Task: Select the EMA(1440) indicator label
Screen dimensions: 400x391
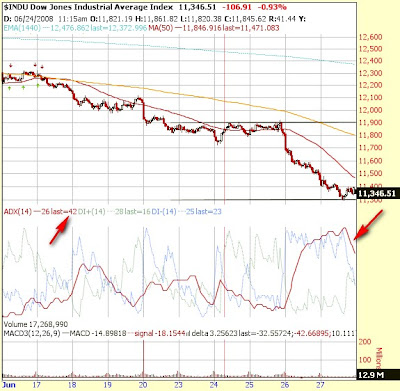Action: [x=22, y=28]
